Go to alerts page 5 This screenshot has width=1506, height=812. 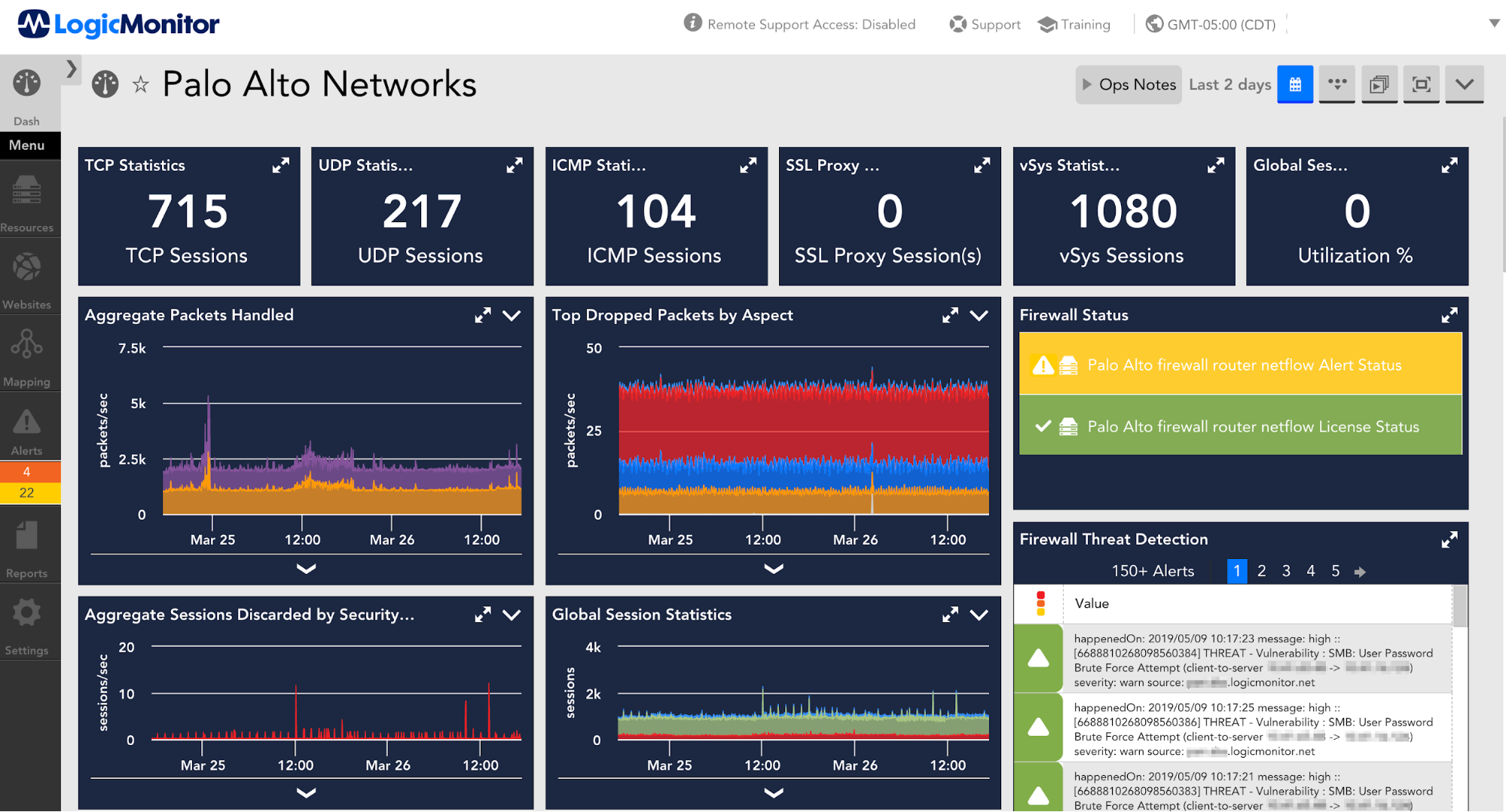point(1336,571)
